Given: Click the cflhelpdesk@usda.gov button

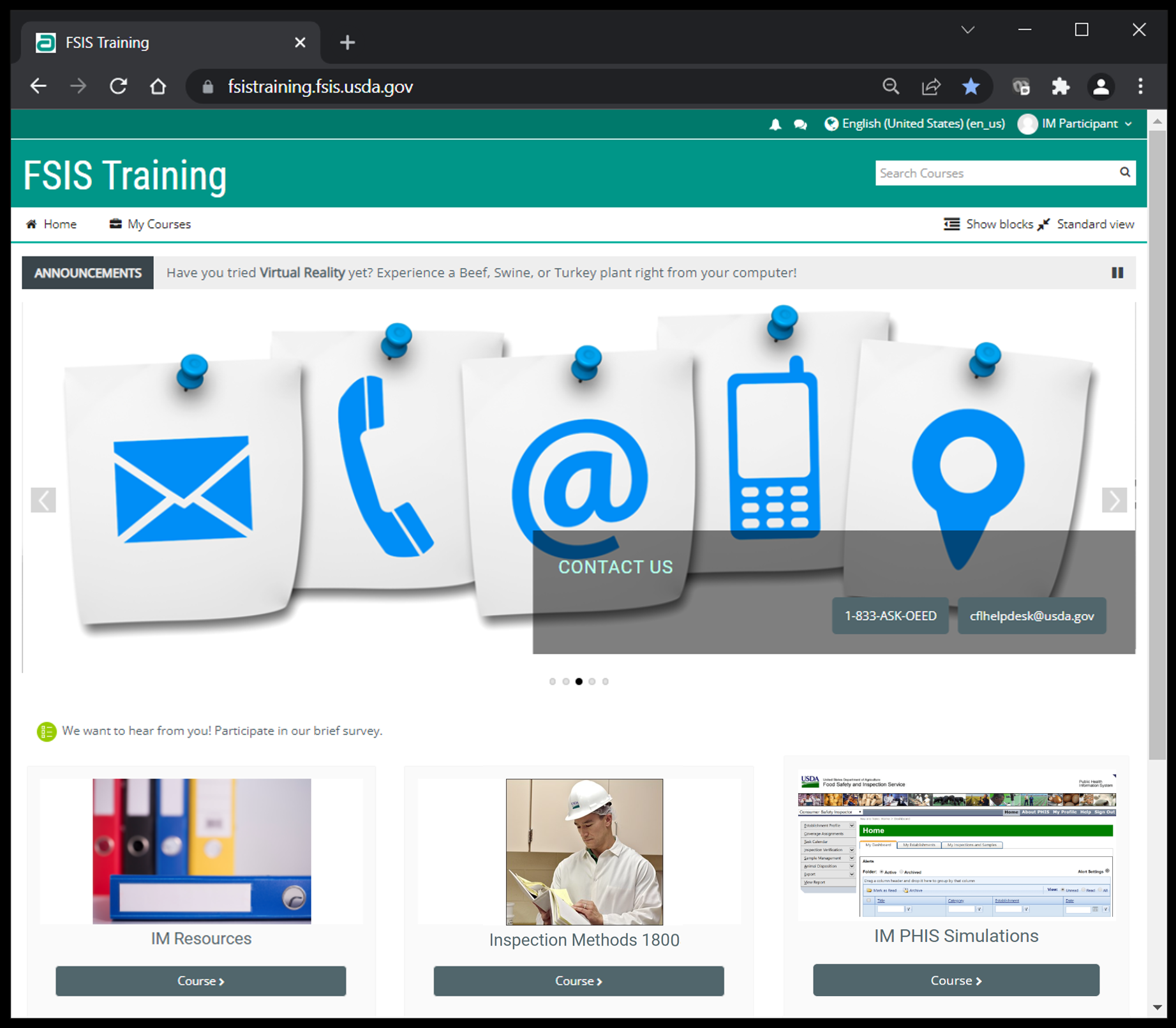Looking at the screenshot, I should click(x=1031, y=616).
